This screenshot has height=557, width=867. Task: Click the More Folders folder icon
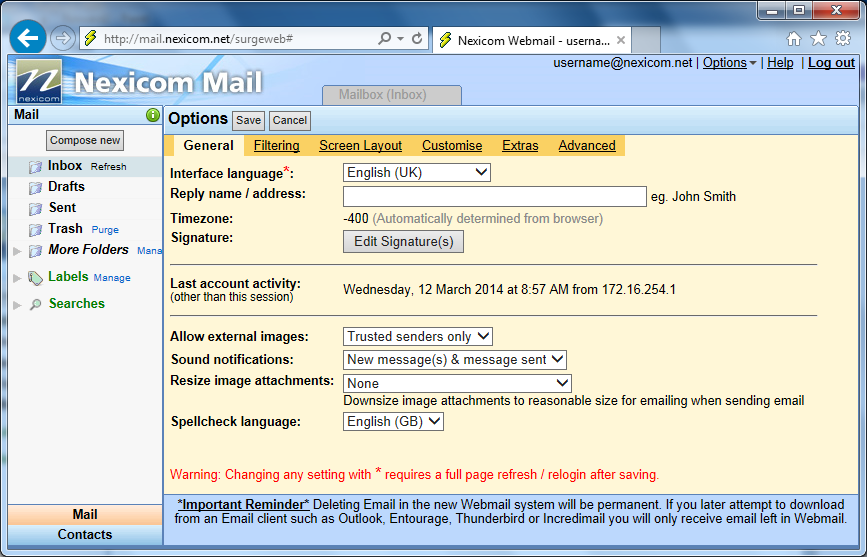click(x=35, y=251)
